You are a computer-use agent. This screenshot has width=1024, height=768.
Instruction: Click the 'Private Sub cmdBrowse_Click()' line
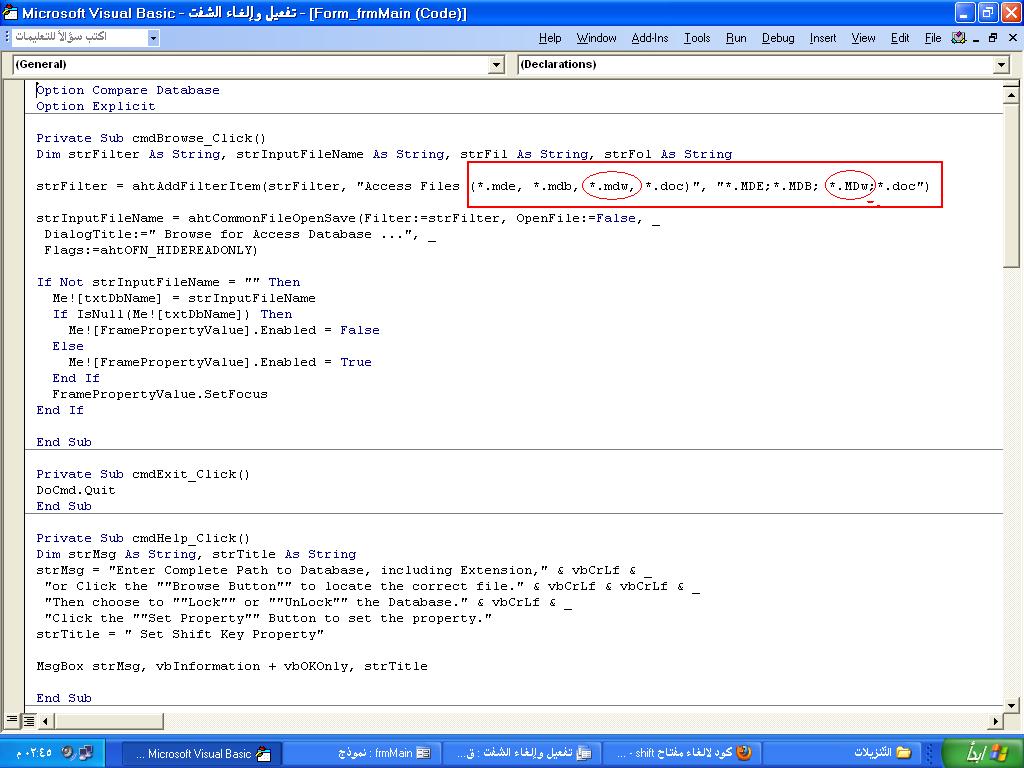(151, 138)
